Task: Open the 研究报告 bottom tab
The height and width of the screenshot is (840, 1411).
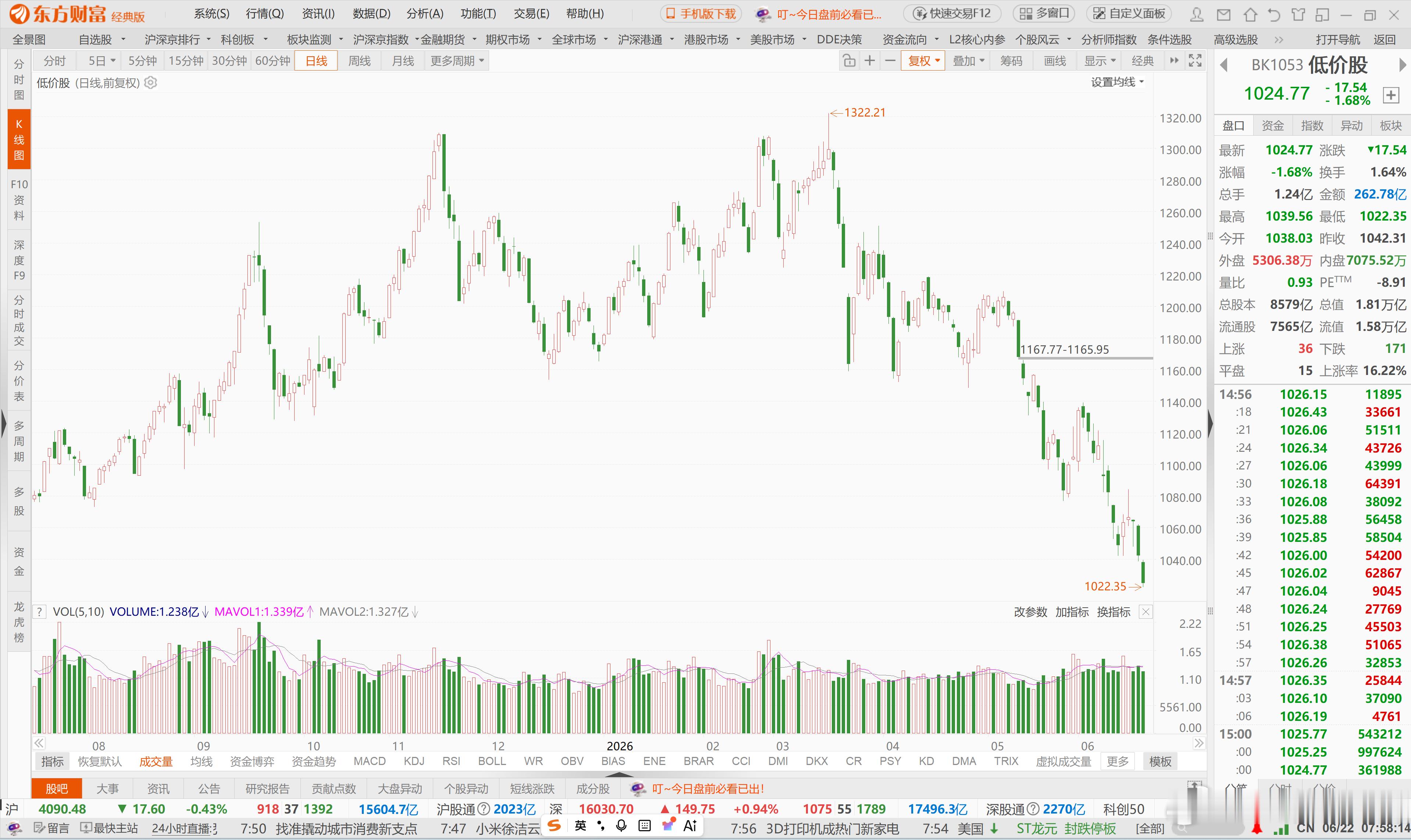Action: coord(267,789)
